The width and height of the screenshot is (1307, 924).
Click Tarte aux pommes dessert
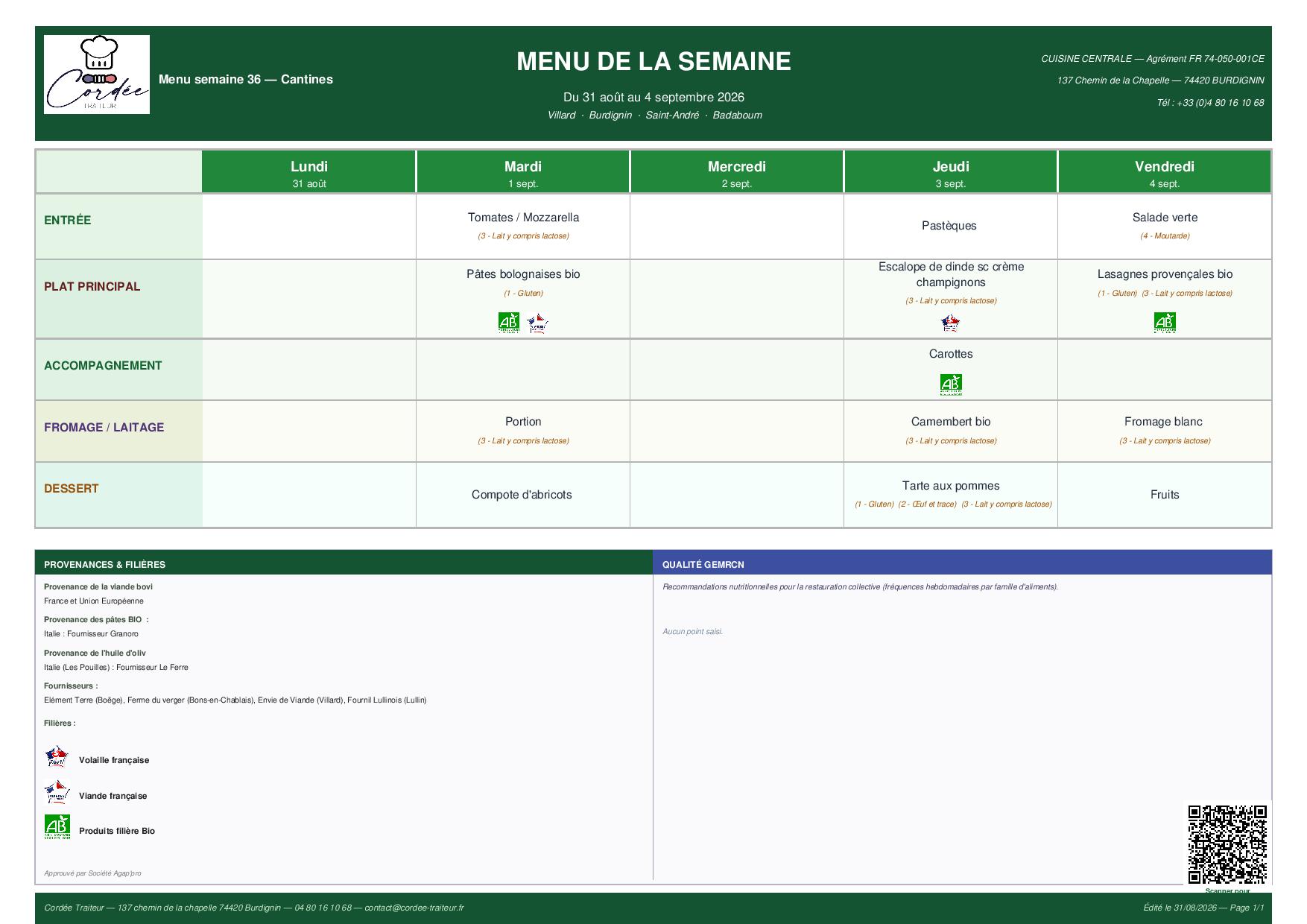951,486
